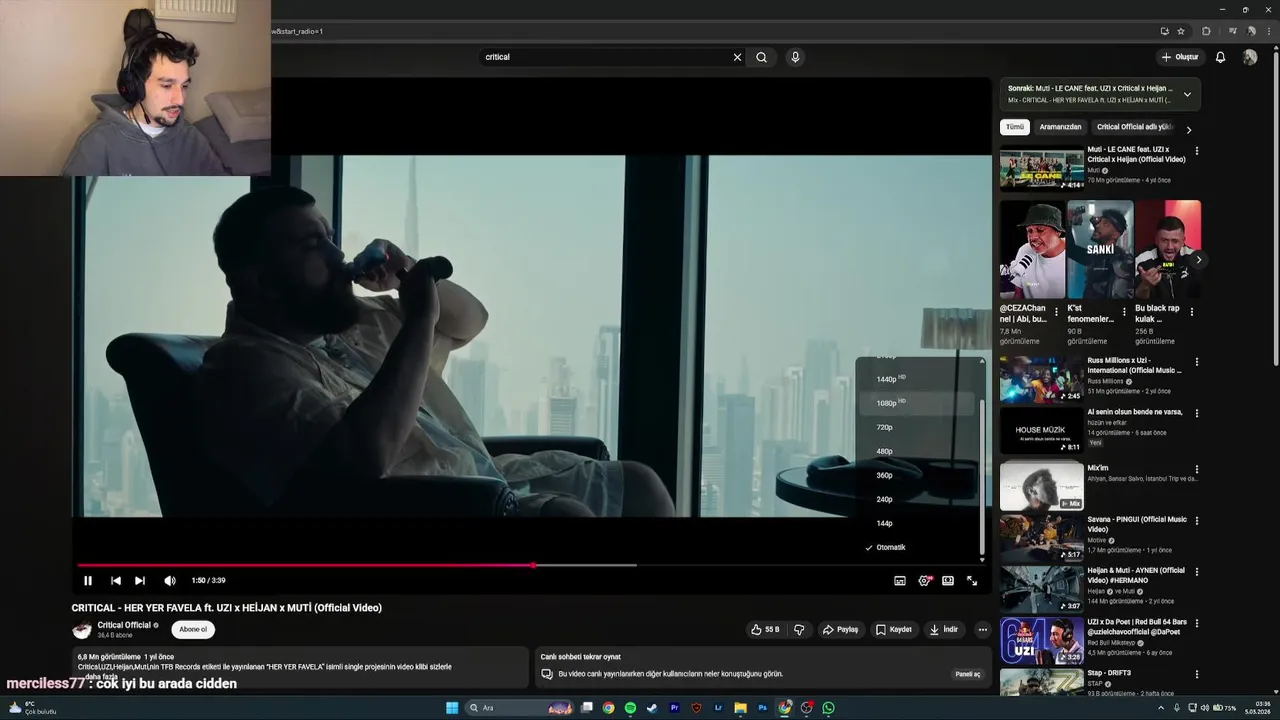The width and height of the screenshot is (1280, 720).
Task: Subscribe with the Abone ol button
Action: pos(193,629)
